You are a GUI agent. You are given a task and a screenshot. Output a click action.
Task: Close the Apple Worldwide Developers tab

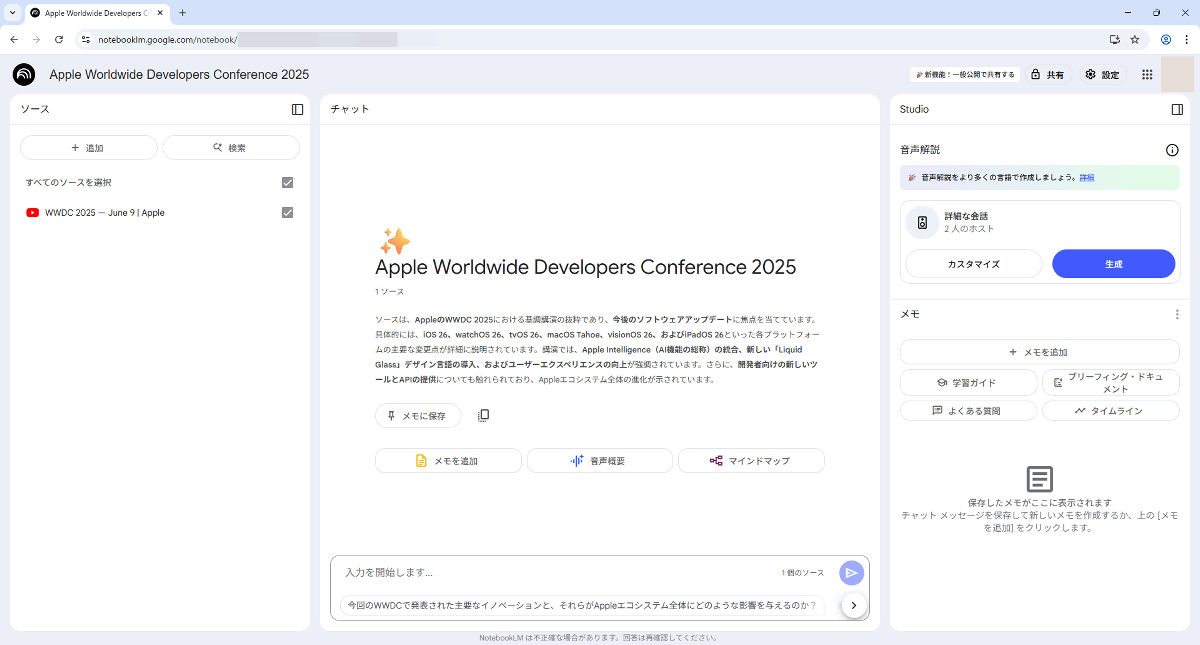pyautogui.click(x=162, y=13)
